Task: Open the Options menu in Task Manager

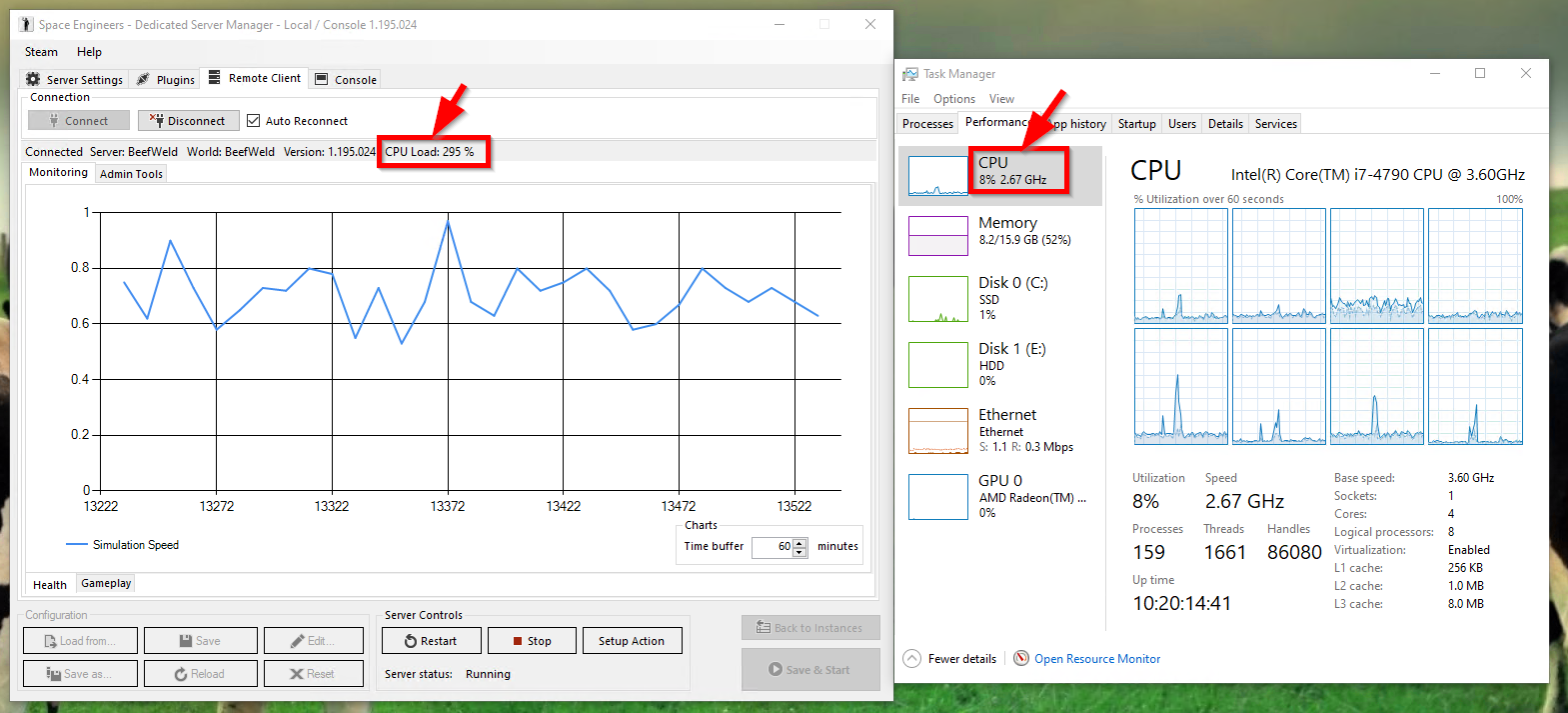Action: (954, 99)
